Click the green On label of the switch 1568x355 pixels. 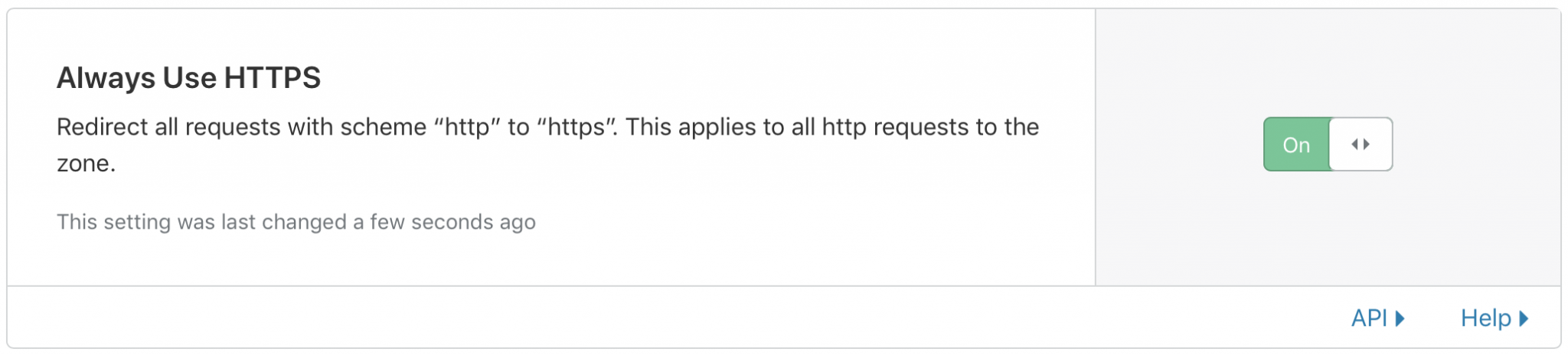click(1296, 145)
